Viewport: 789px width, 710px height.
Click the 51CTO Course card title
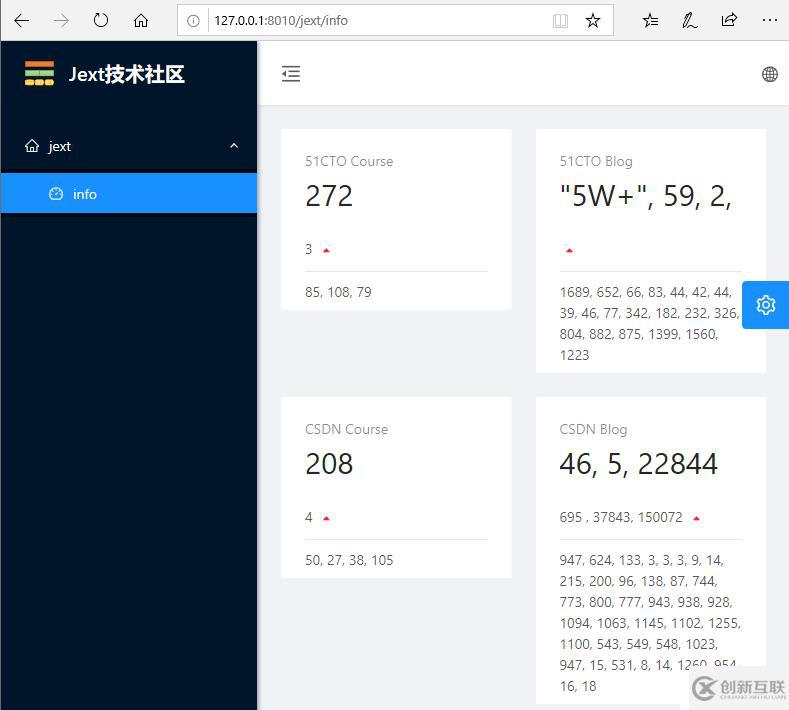(349, 162)
